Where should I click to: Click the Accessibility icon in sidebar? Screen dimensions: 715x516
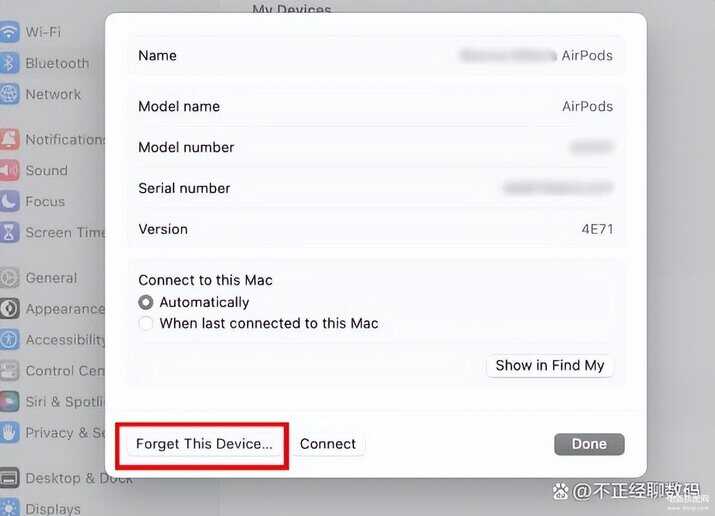click(9, 340)
